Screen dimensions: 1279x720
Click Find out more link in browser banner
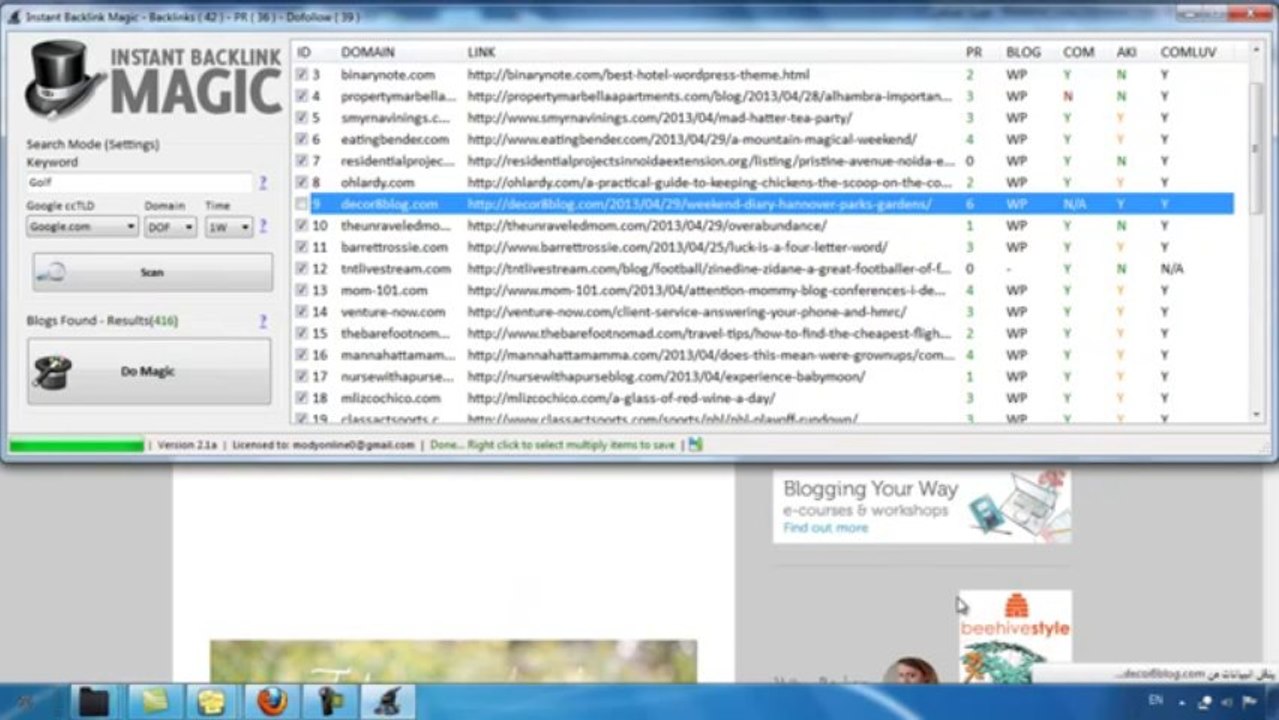tap(825, 528)
